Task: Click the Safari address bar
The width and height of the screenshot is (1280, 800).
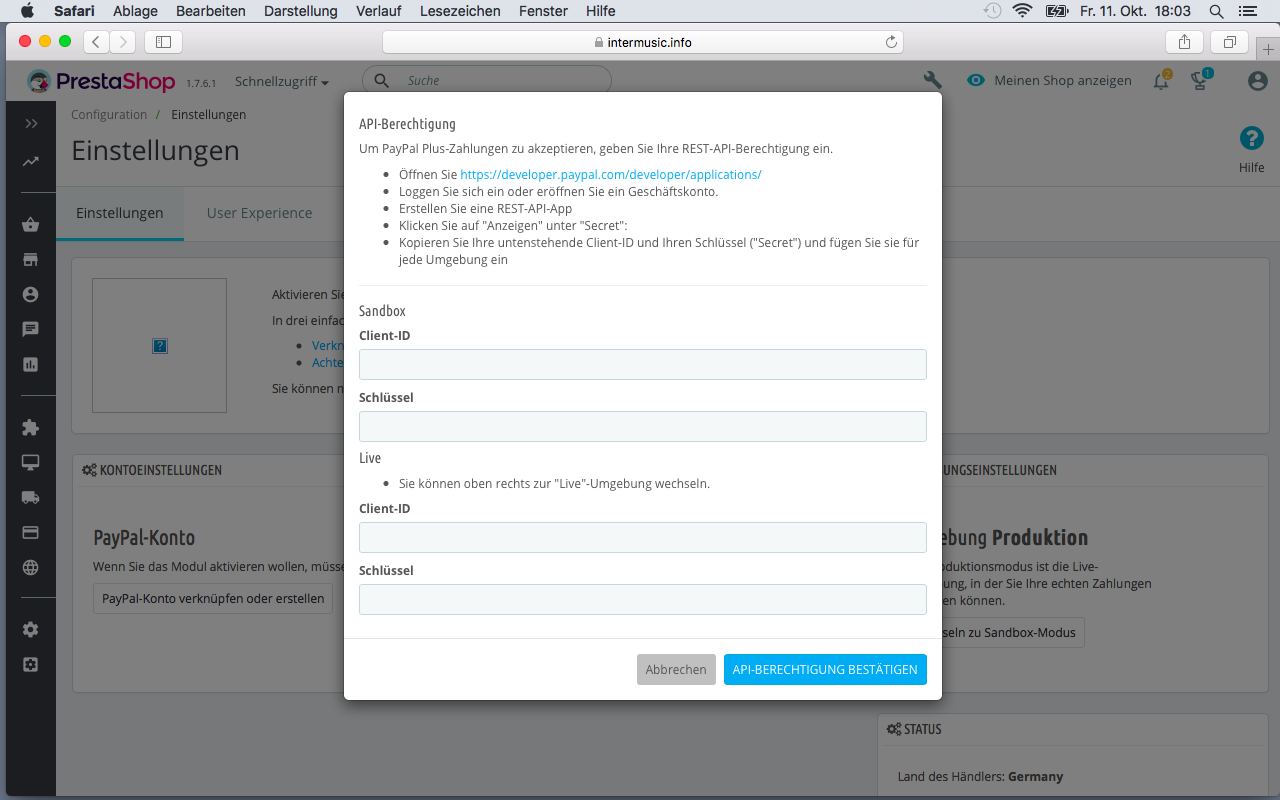Action: point(643,42)
